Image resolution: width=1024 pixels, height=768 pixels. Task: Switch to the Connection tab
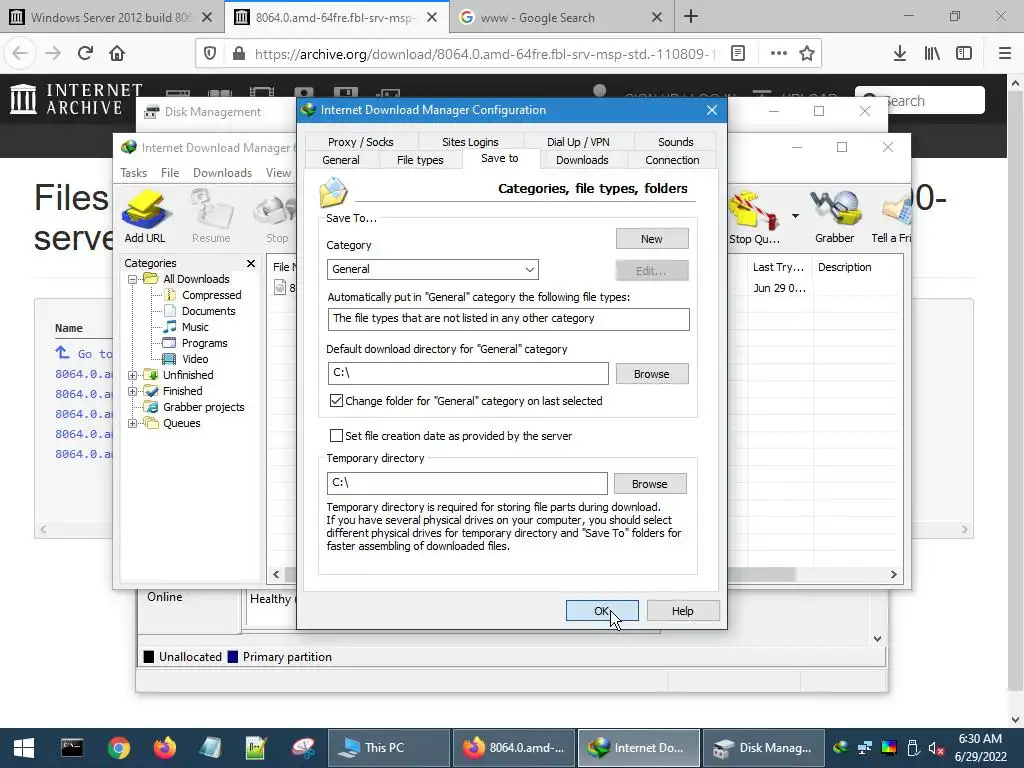point(672,160)
